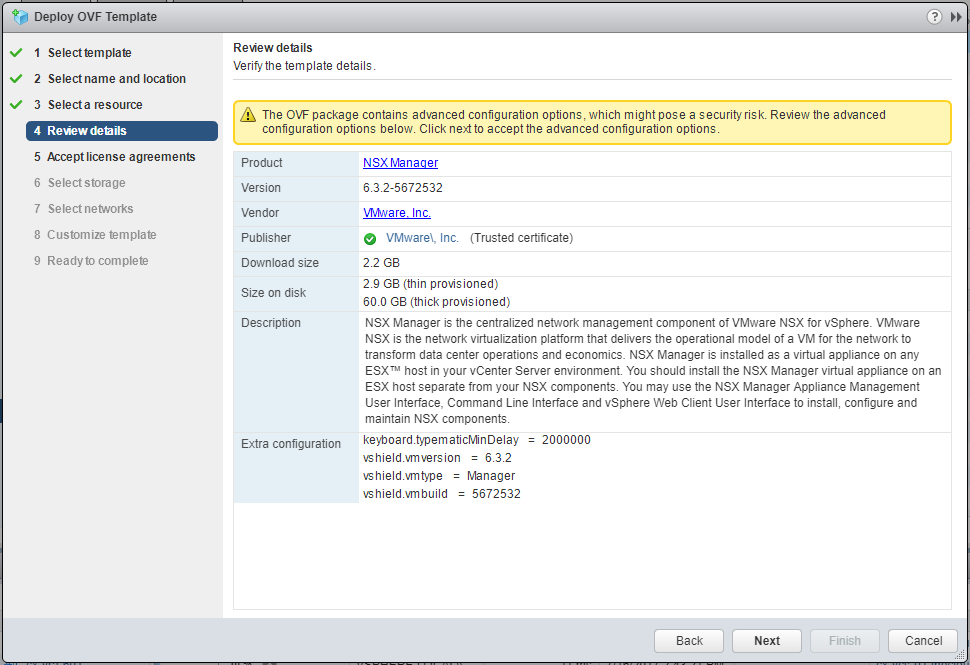Click green checkmark beside Select a resource
Image resolution: width=970 pixels, height=665 pixels.
pos(16,105)
